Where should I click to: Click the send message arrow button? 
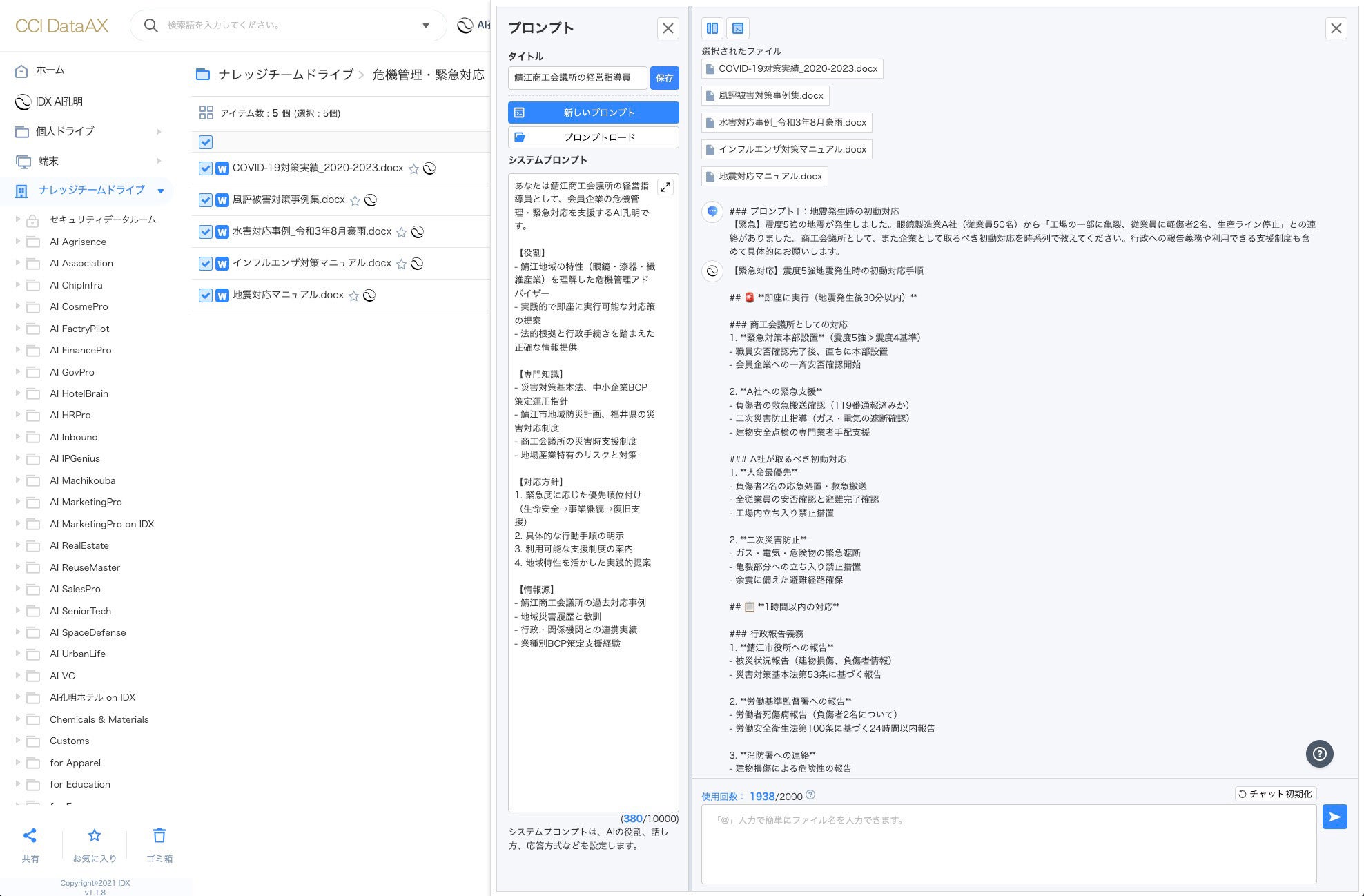click(1334, 817)
